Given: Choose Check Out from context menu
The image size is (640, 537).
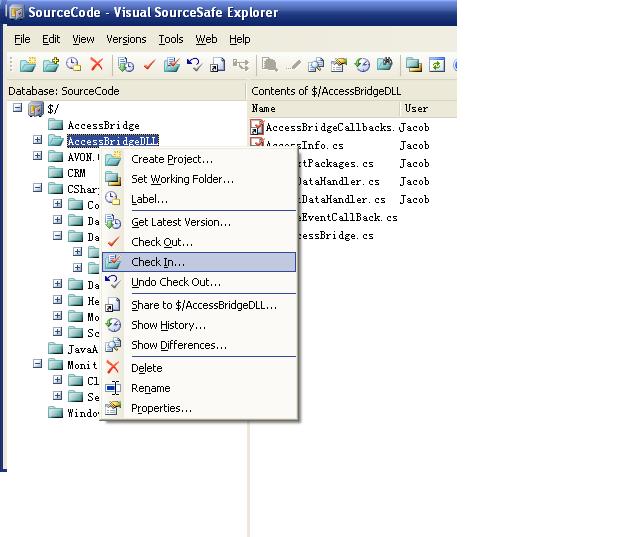Looking at the screenshot, I should tap(199, 242).
